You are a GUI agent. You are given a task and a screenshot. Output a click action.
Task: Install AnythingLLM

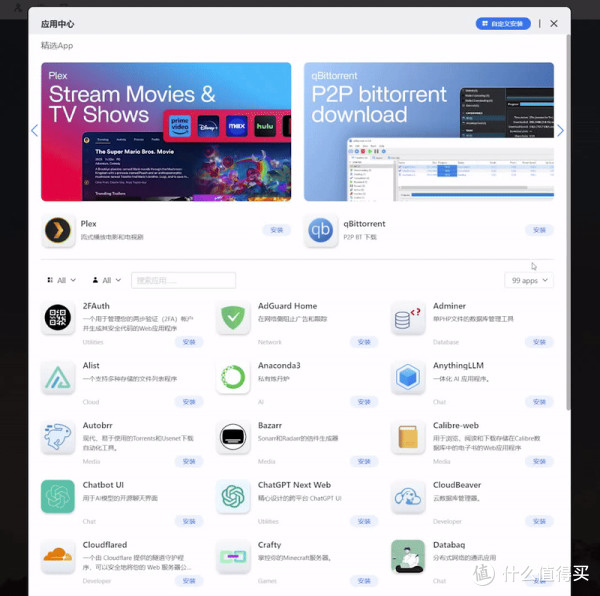539,402
